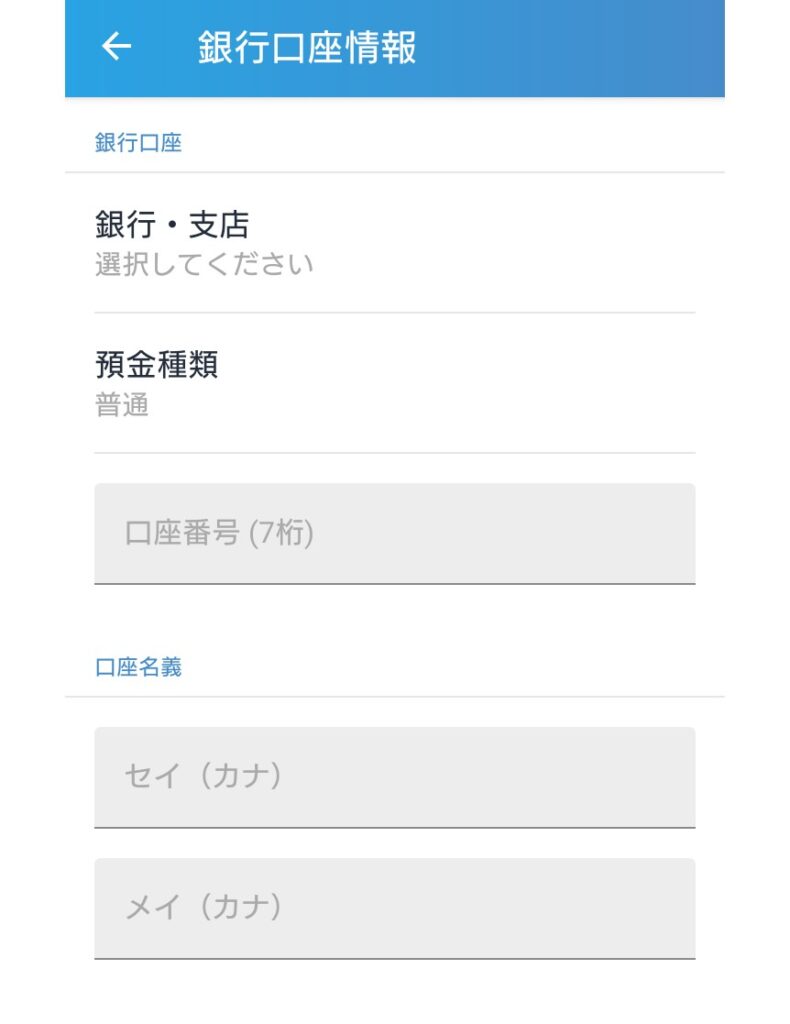Focus the セイ（カナ）input field
Viewport: 790px width, 1024px height.
394,777
